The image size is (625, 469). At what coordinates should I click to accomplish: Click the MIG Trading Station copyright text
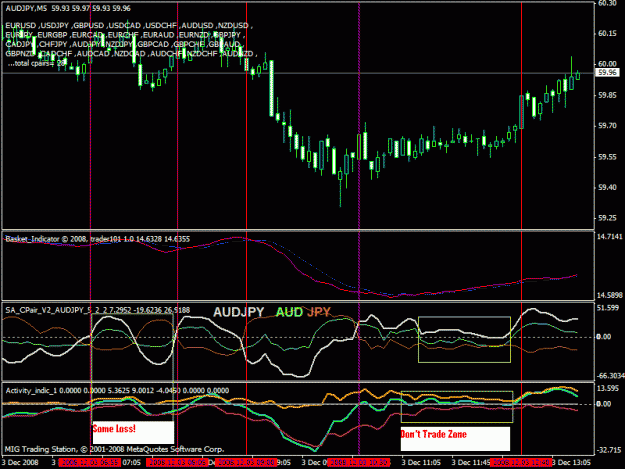click(x=114, y=449)
